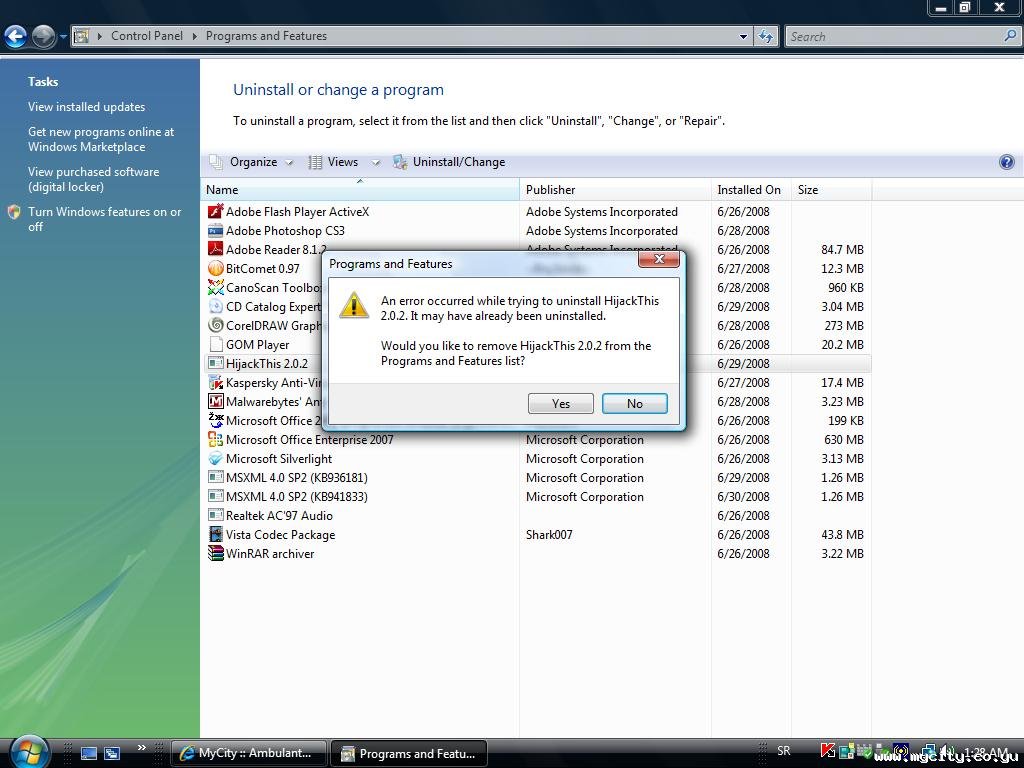This screenshot has height=768, width=1024.
Task: Click the HijackThis 2.0.2 row icon
Action: [216, 363]
